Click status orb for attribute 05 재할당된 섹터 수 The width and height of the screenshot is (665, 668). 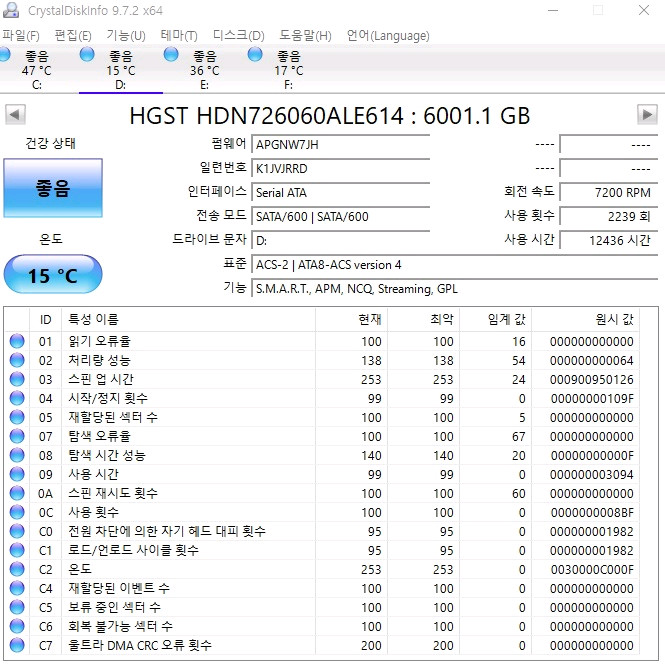(17, 417)
